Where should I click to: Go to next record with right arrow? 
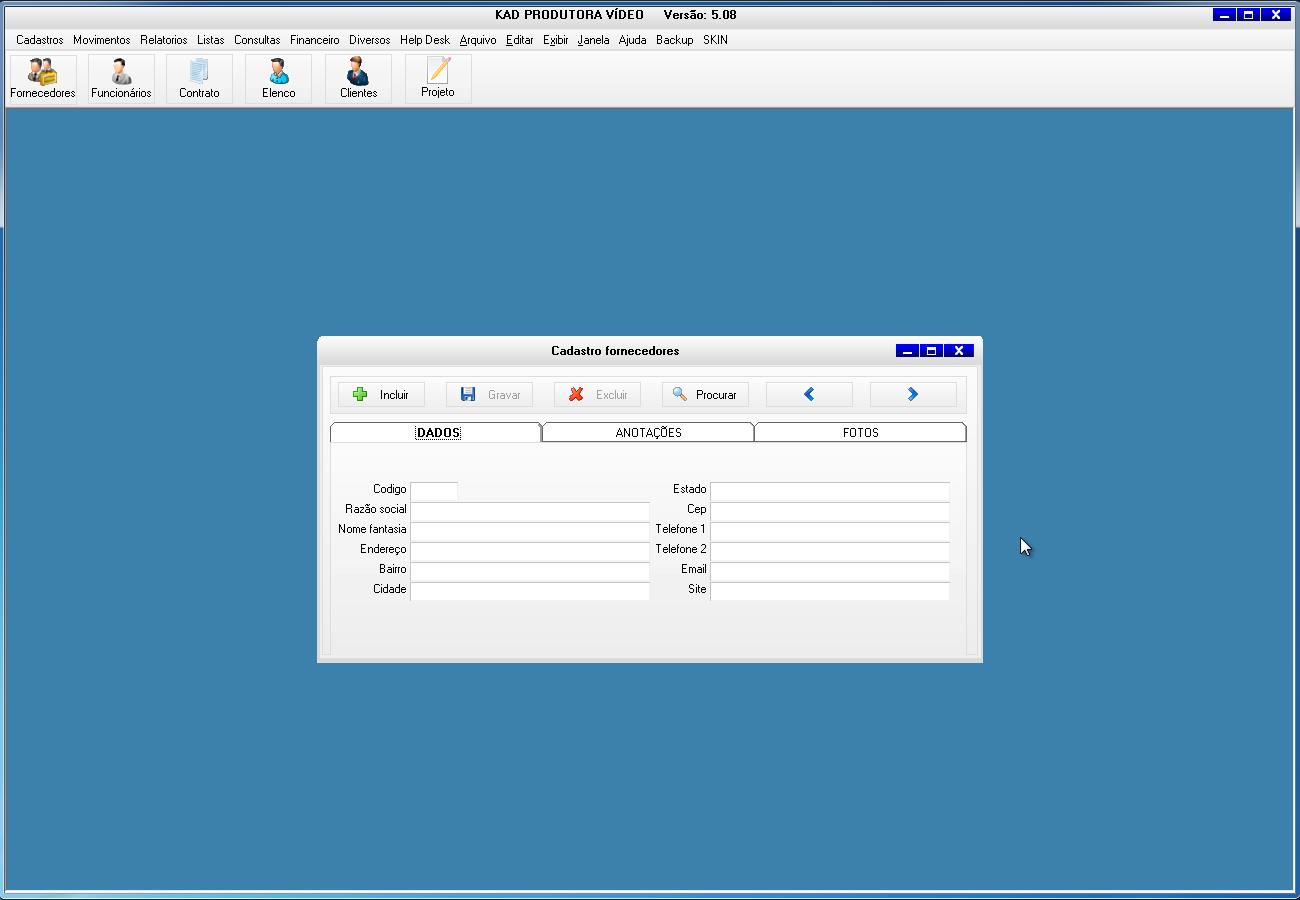pyautogui.click(x=913, y=395)
